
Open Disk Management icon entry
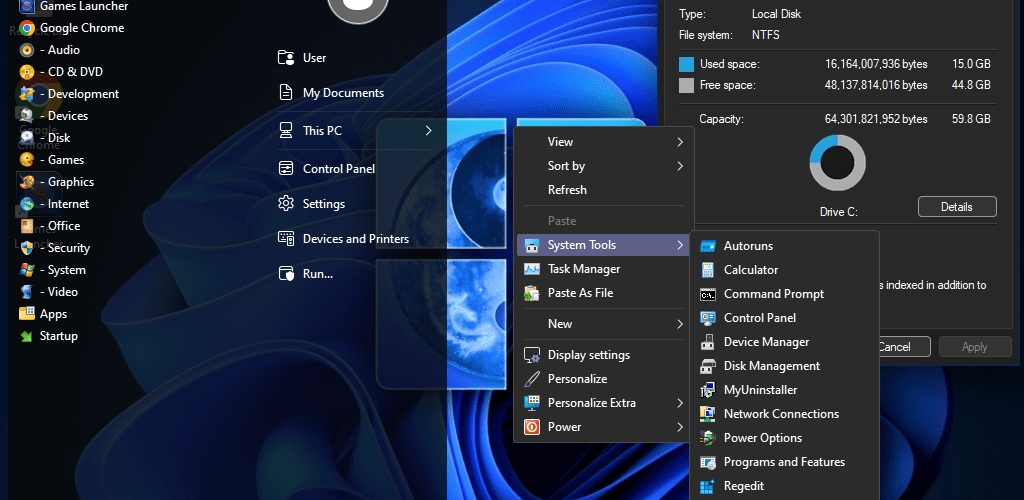click(707, 366)
